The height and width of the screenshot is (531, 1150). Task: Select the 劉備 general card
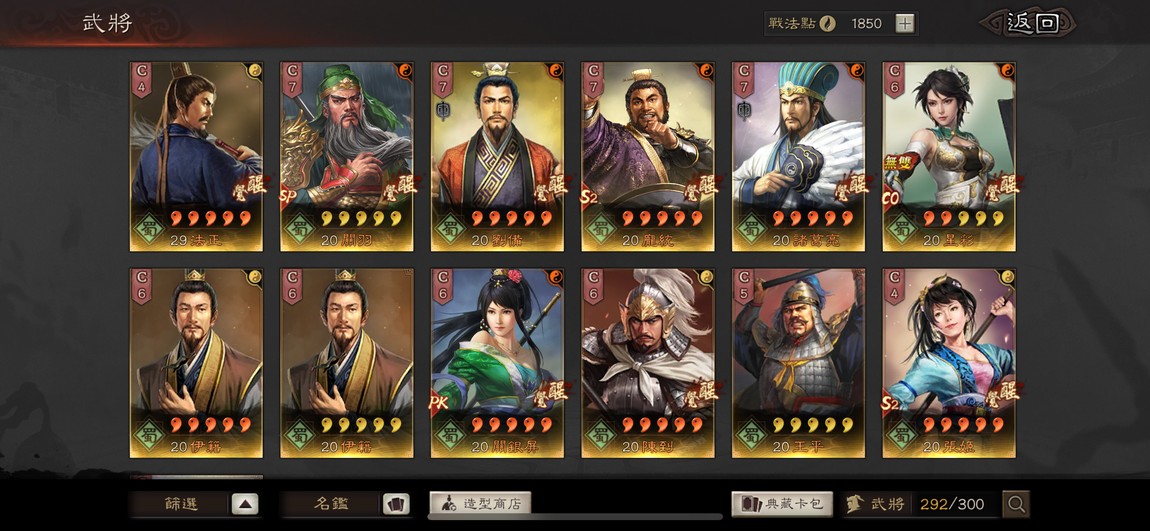497,156
